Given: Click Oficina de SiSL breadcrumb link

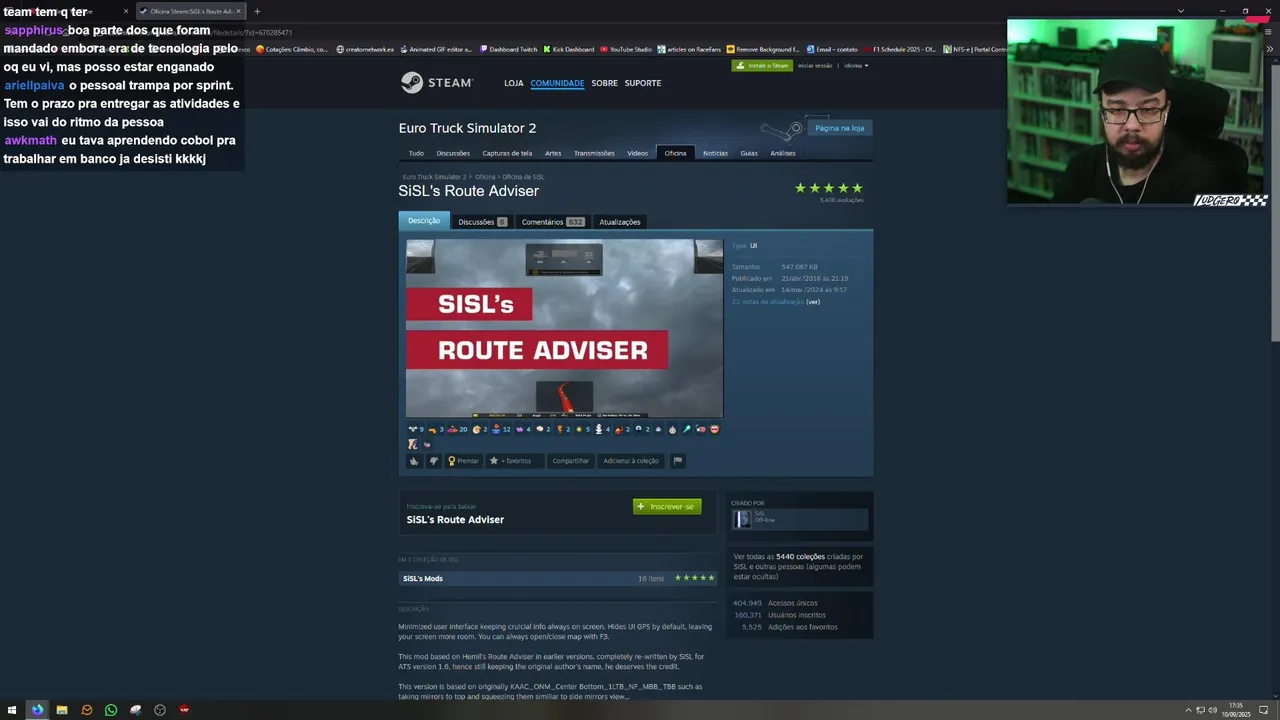Looking at the screenshot, I should tap(523, 177).
